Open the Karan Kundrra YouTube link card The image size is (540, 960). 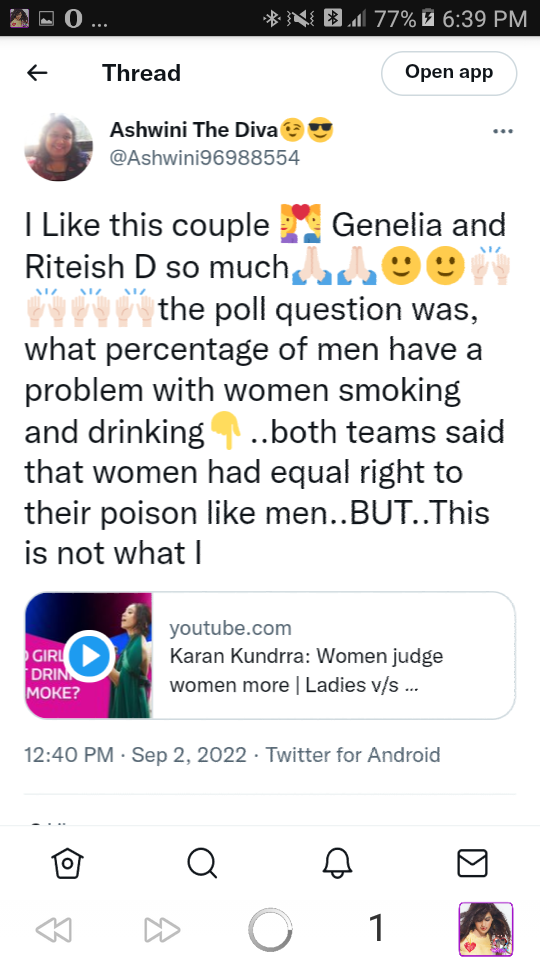[270, 655]
